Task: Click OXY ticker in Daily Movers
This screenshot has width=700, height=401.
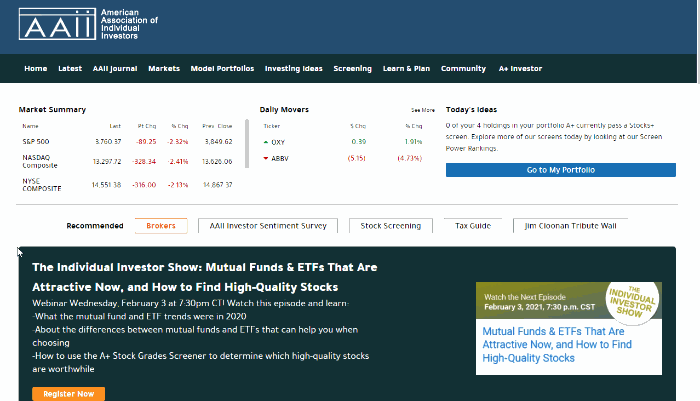Action: (278, 142)
